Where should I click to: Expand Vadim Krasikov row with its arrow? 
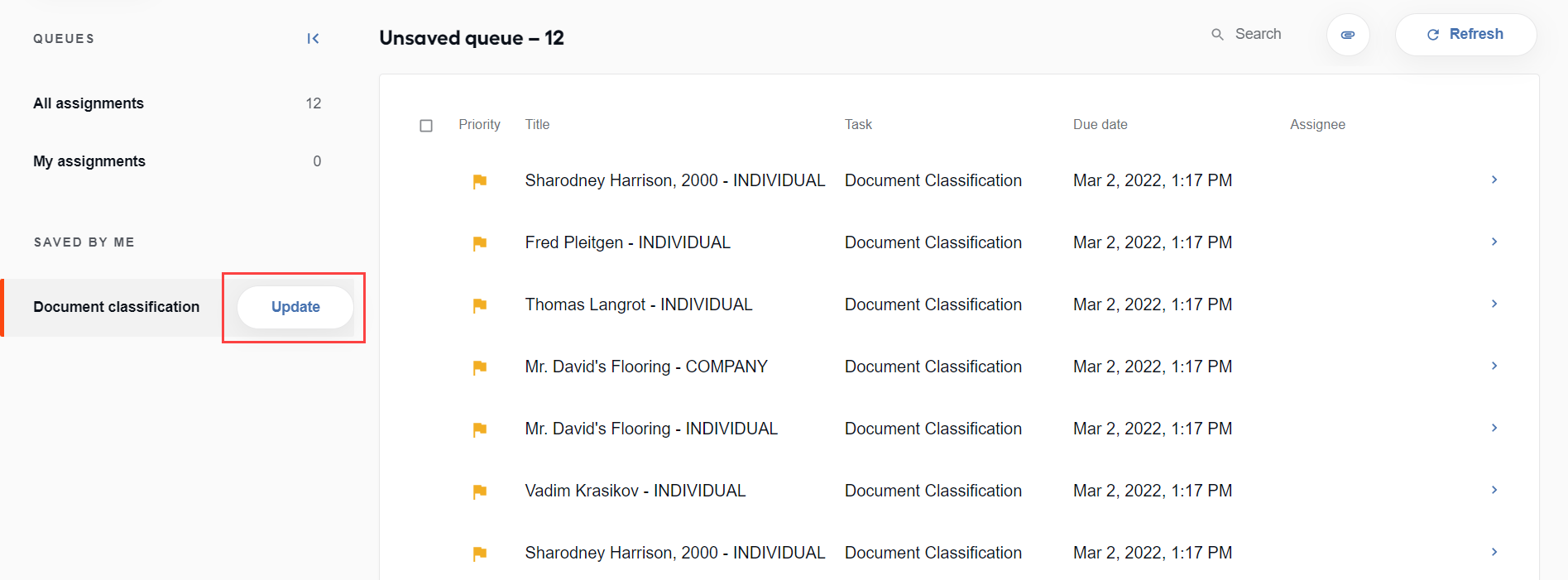point(1494,490)
